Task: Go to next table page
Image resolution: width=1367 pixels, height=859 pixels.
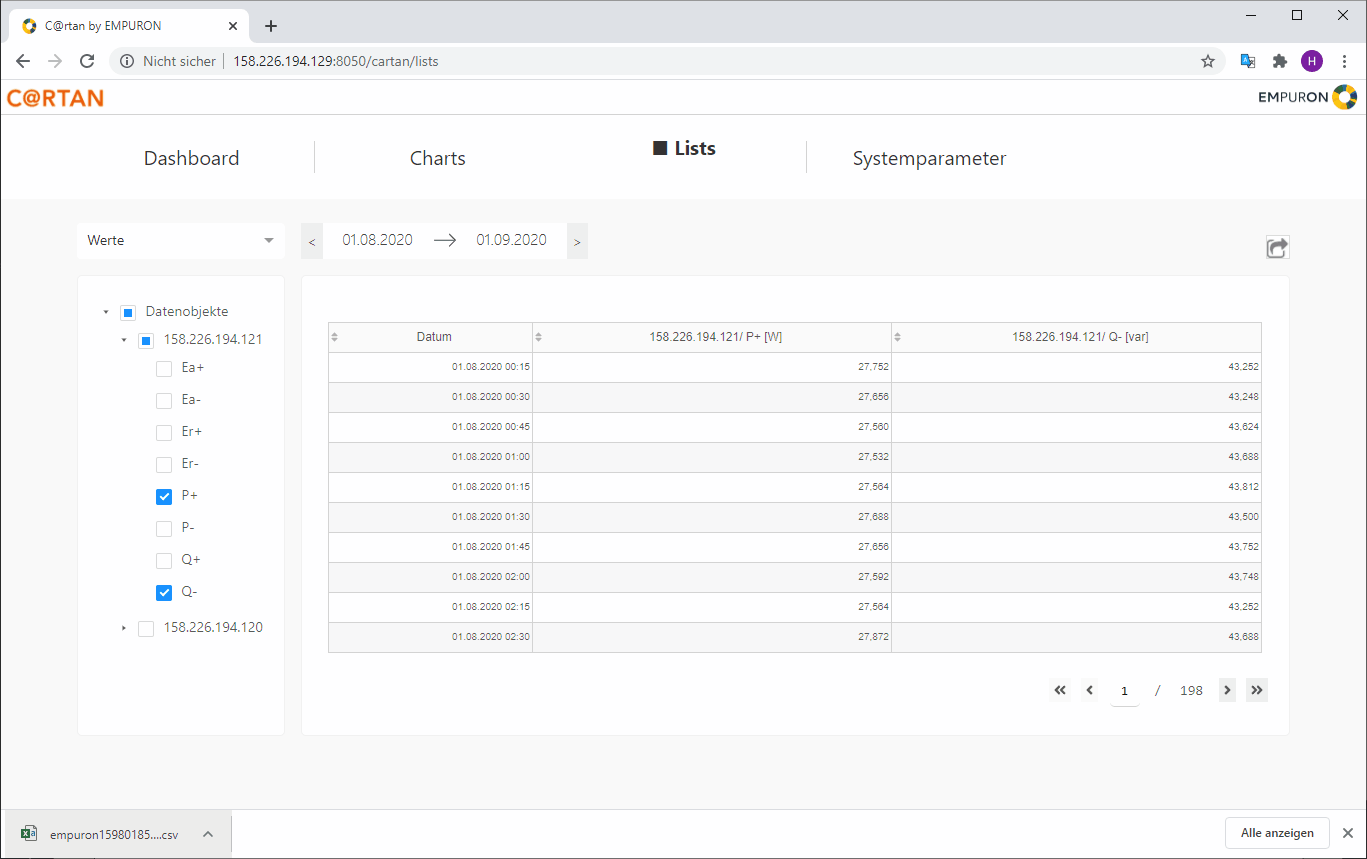Action: pos(1227,690)
